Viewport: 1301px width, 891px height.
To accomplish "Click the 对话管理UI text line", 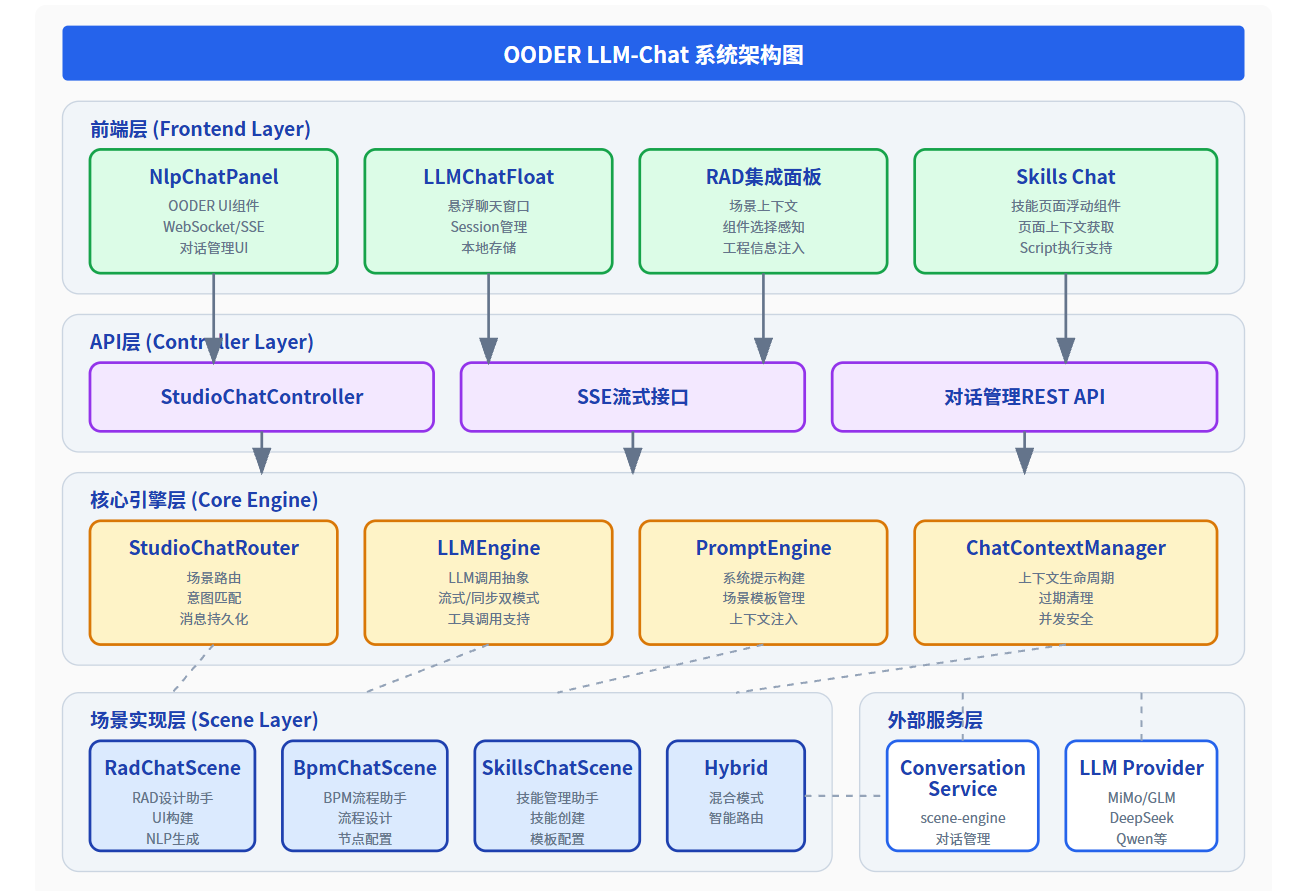I will coord(214,247).
